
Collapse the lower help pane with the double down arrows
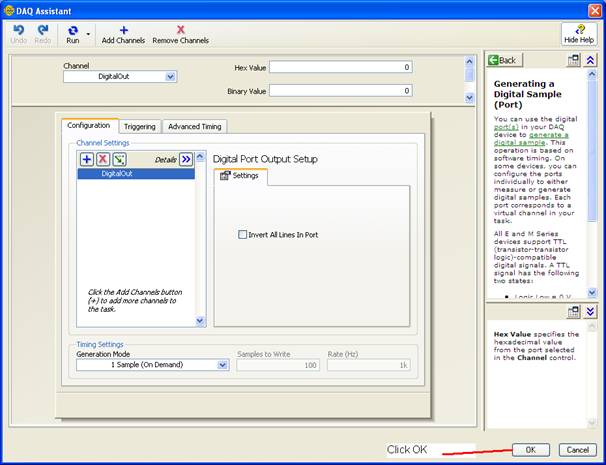pos(591,312)
